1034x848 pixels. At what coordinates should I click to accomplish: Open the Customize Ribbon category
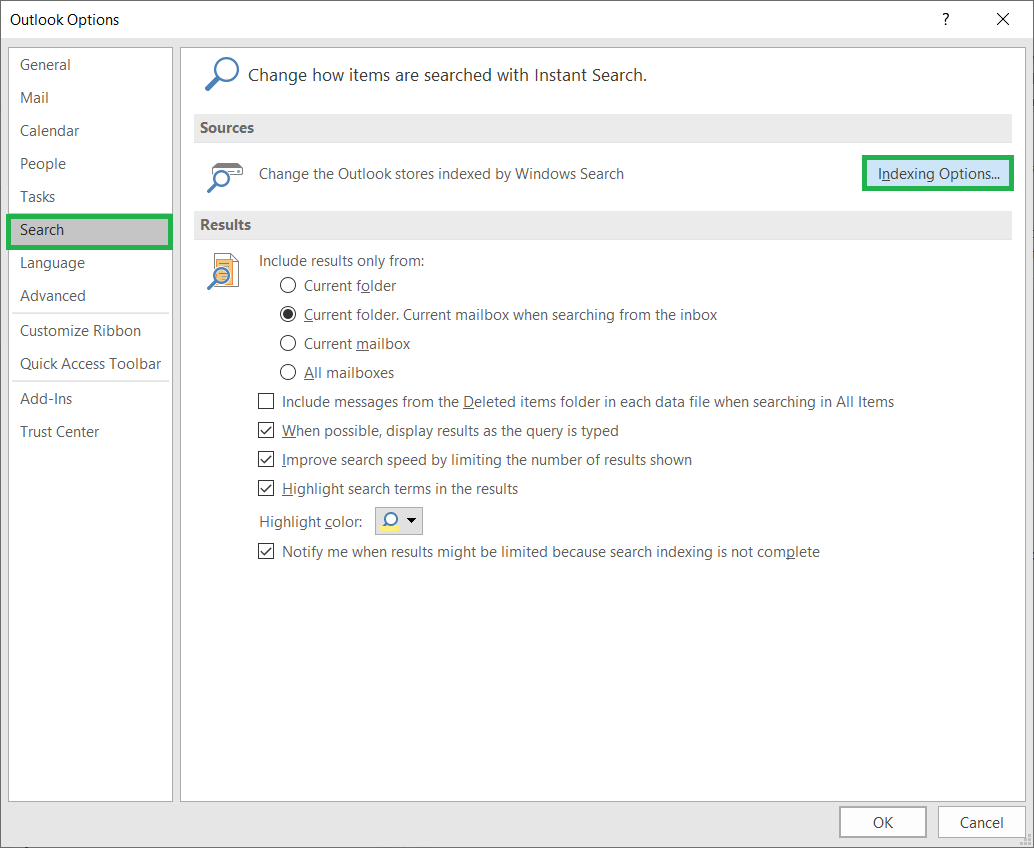click(89, 331)
